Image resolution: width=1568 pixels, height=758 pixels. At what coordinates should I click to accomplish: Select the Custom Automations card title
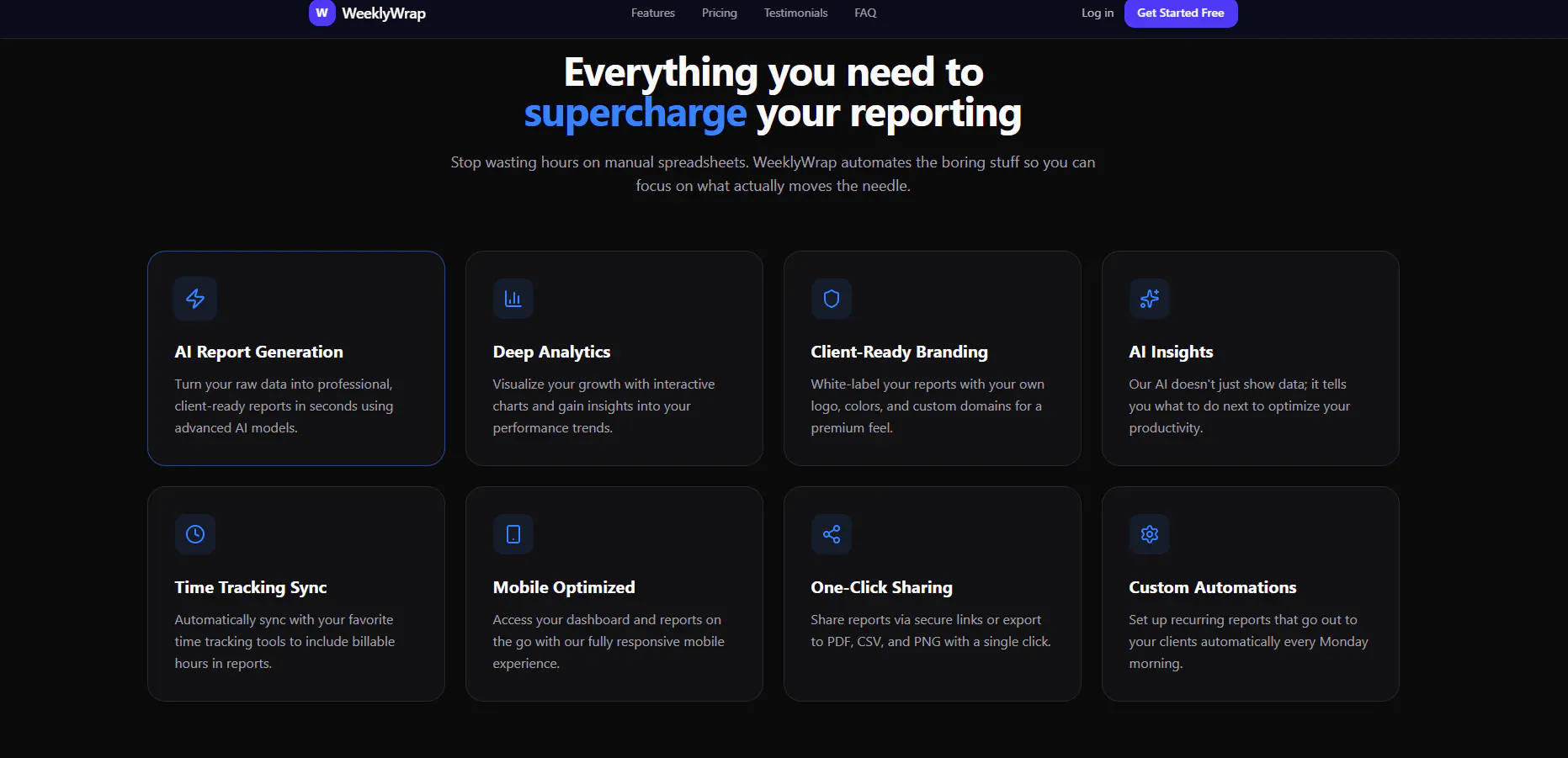point(1213,587)
